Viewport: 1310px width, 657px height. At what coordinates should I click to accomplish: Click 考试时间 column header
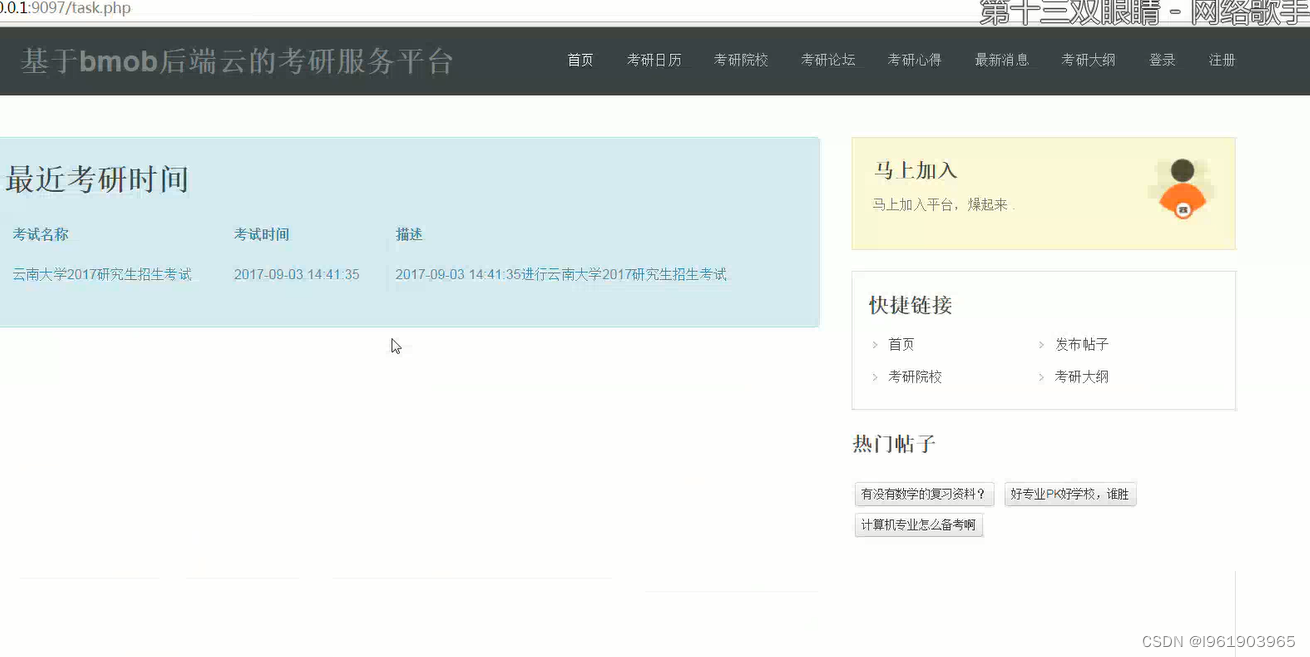click(x=262, y=234)
